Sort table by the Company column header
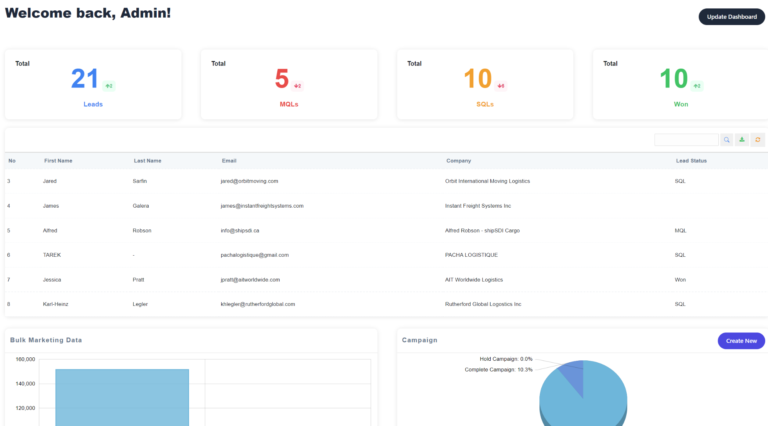The width and height of the screenshot is (768, 426). point(458,160)
